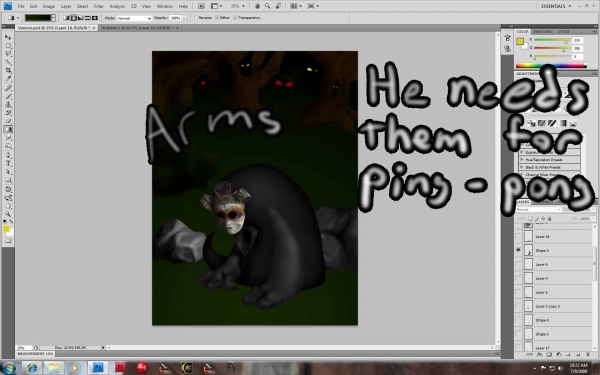Image resolution: width=600 pixels, height=375 pixels.
Task: Show the Shape 5 layer
Action: coord(518,334)
